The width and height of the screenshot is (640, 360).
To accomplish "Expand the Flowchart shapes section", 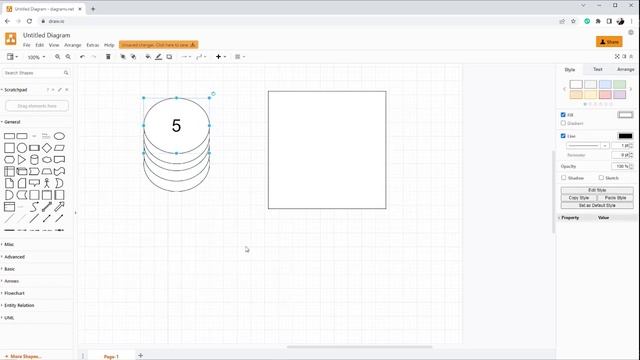I will tap(14, 293).
